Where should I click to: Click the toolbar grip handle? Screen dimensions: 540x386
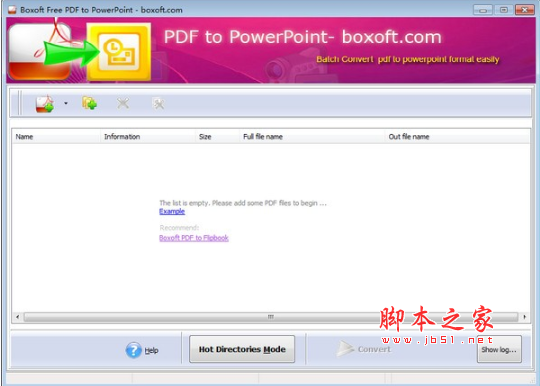coord(20,103)
